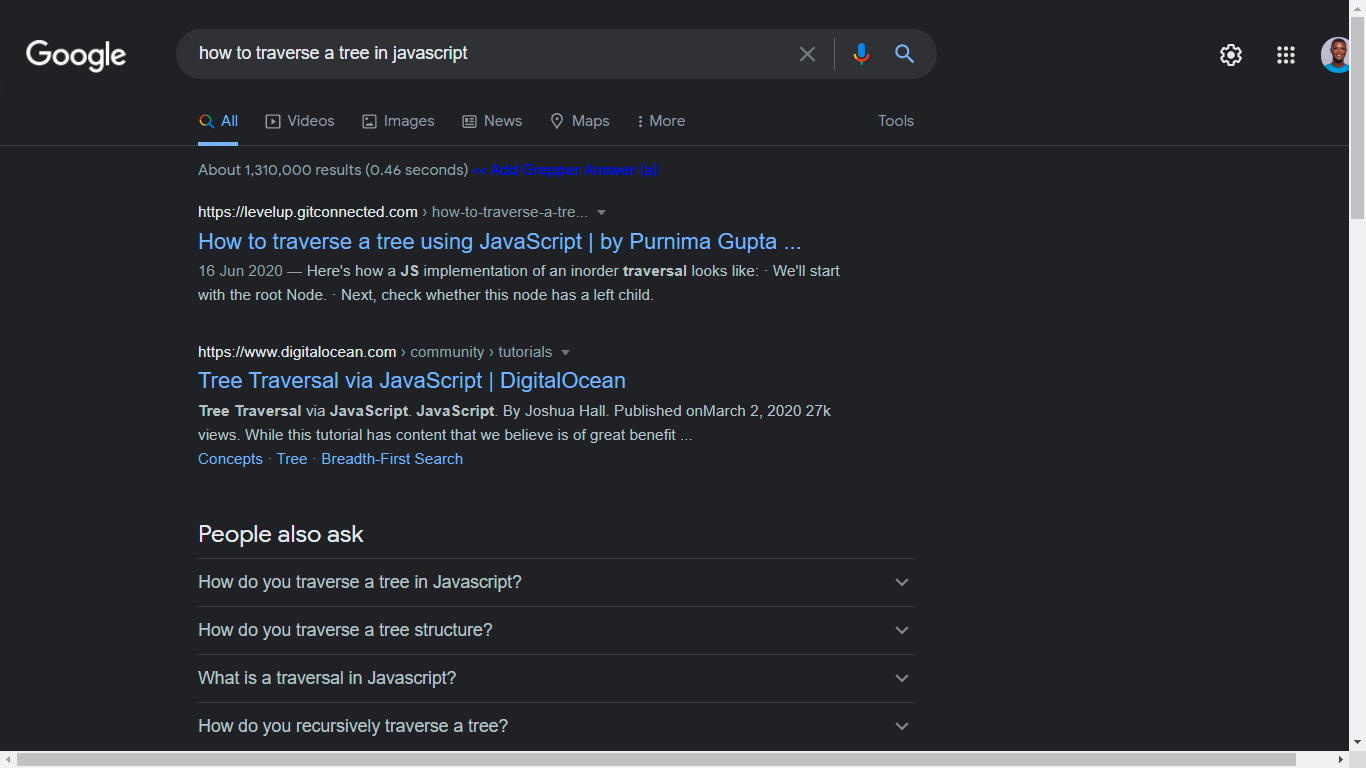Click the scroll down arrow of the vertical scrollbar
The height and width of the screenshot is (768, 1366).
[x=1357, y=743]
